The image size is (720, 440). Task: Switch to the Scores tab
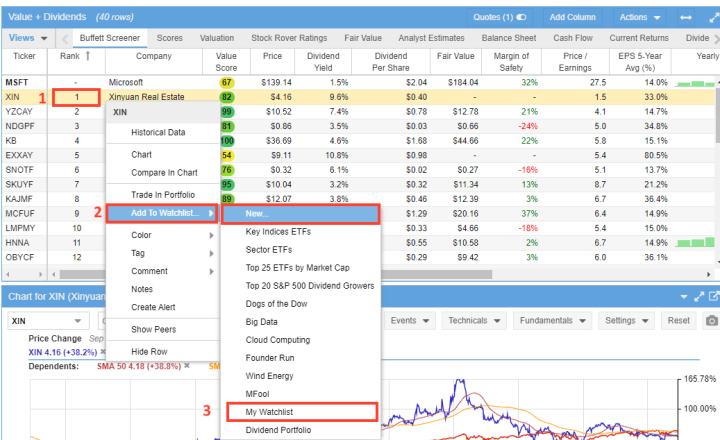[x=169, y=38]
